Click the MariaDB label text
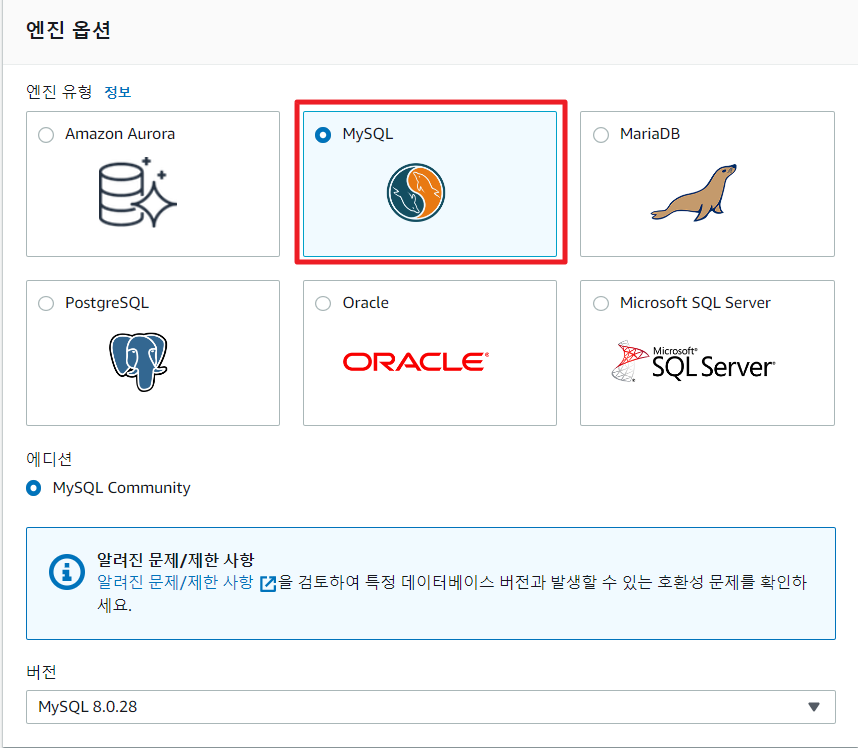 [650, 134]
